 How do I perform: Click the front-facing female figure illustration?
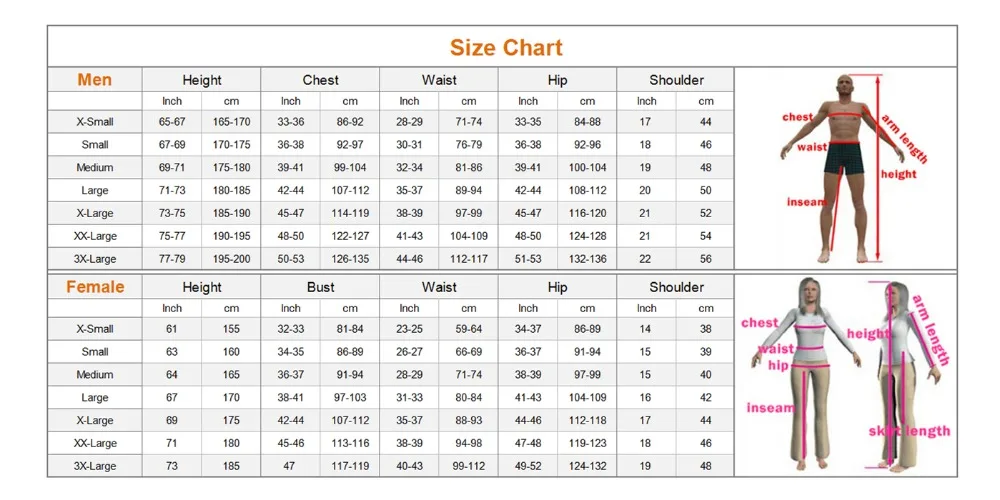[x=807, y=376]
